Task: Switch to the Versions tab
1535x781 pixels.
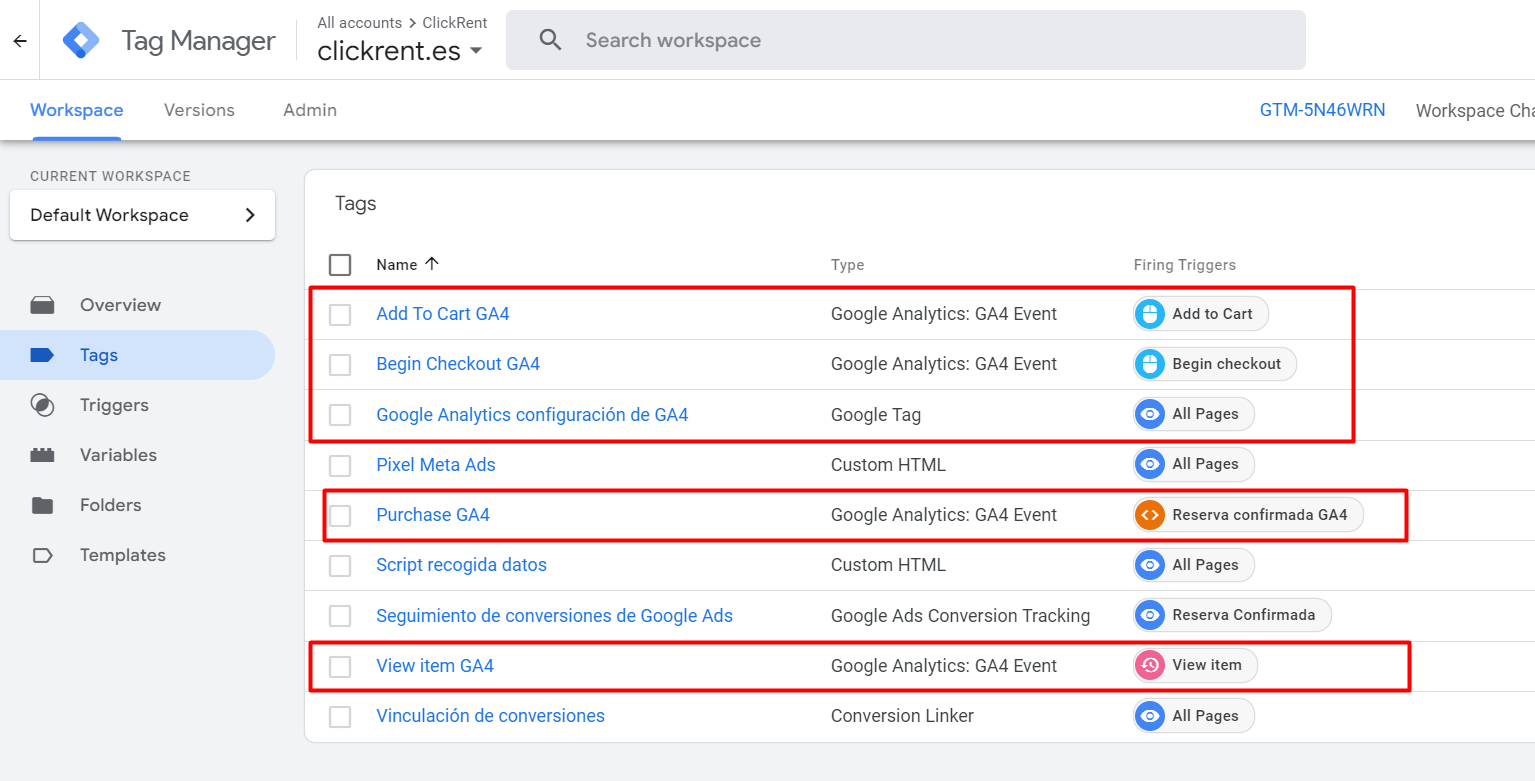Action: (199, 110)
